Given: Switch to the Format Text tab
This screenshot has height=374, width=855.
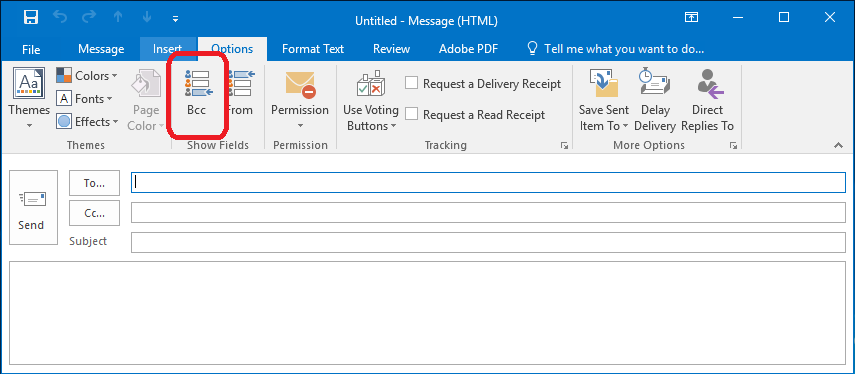Looking at the screenshot, I should [x=313, y=49].
